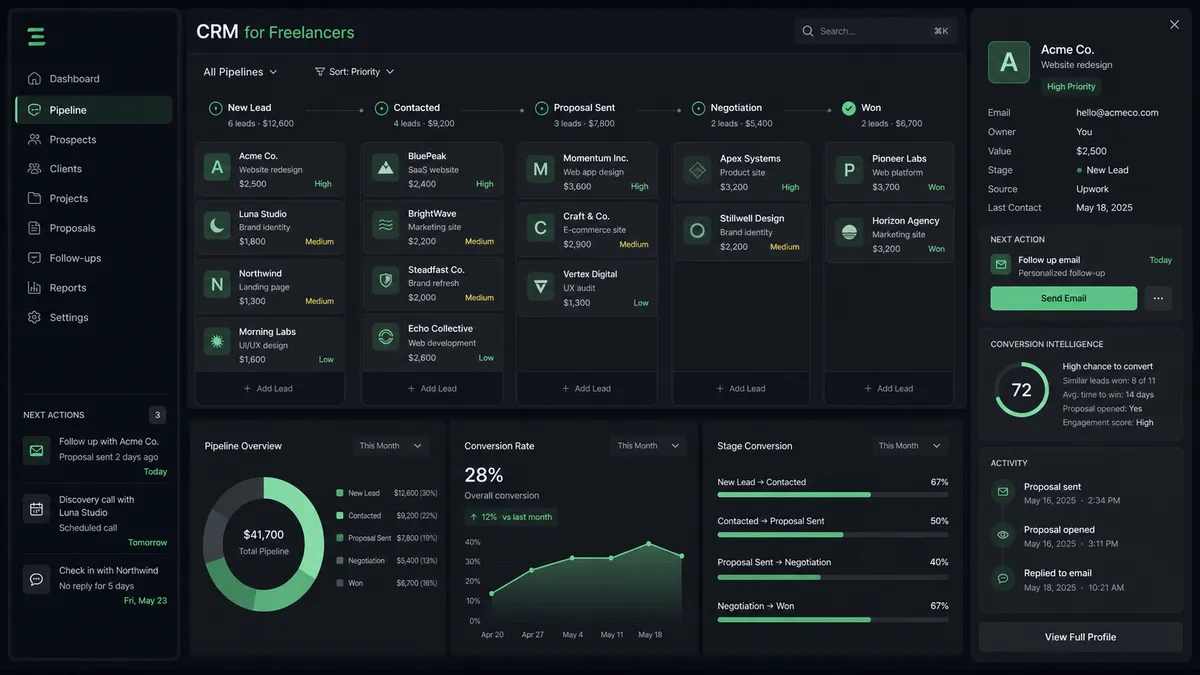Click the Stillwell Design ring icon
The image size is (1200, 675).
click(x=697, y=230)
